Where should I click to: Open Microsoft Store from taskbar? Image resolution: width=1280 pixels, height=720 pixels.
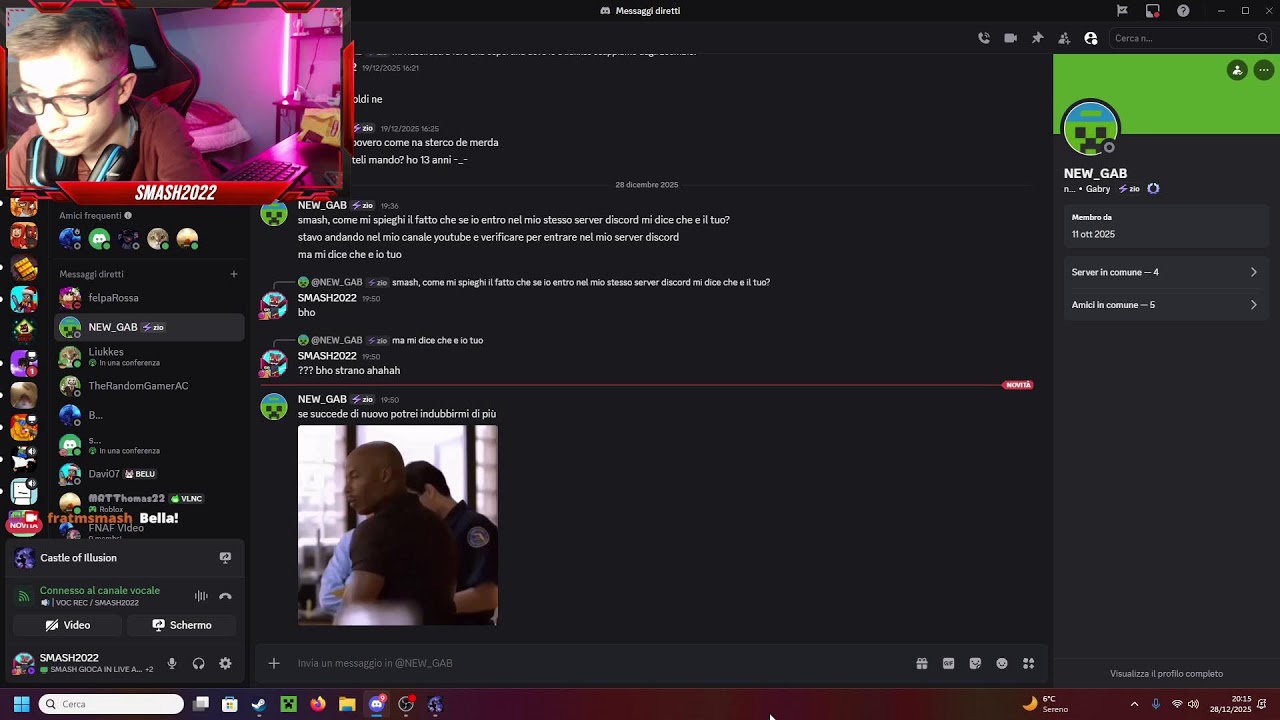tap(230, 704)
